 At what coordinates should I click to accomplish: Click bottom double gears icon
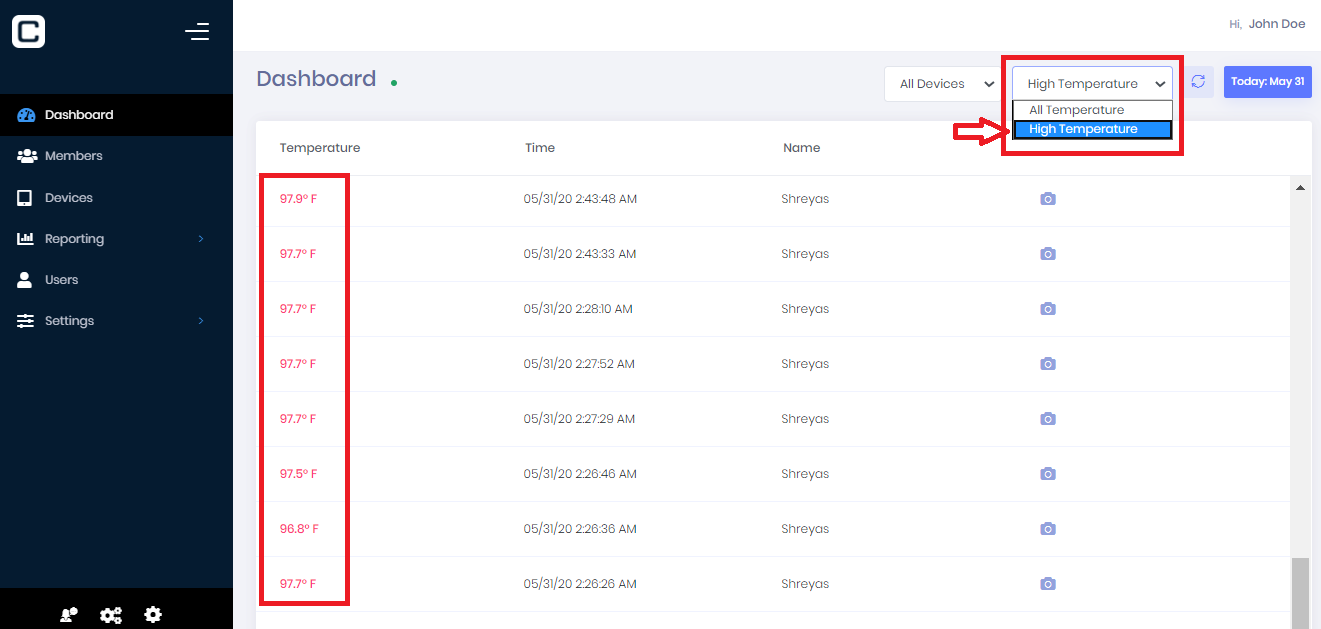111,615
